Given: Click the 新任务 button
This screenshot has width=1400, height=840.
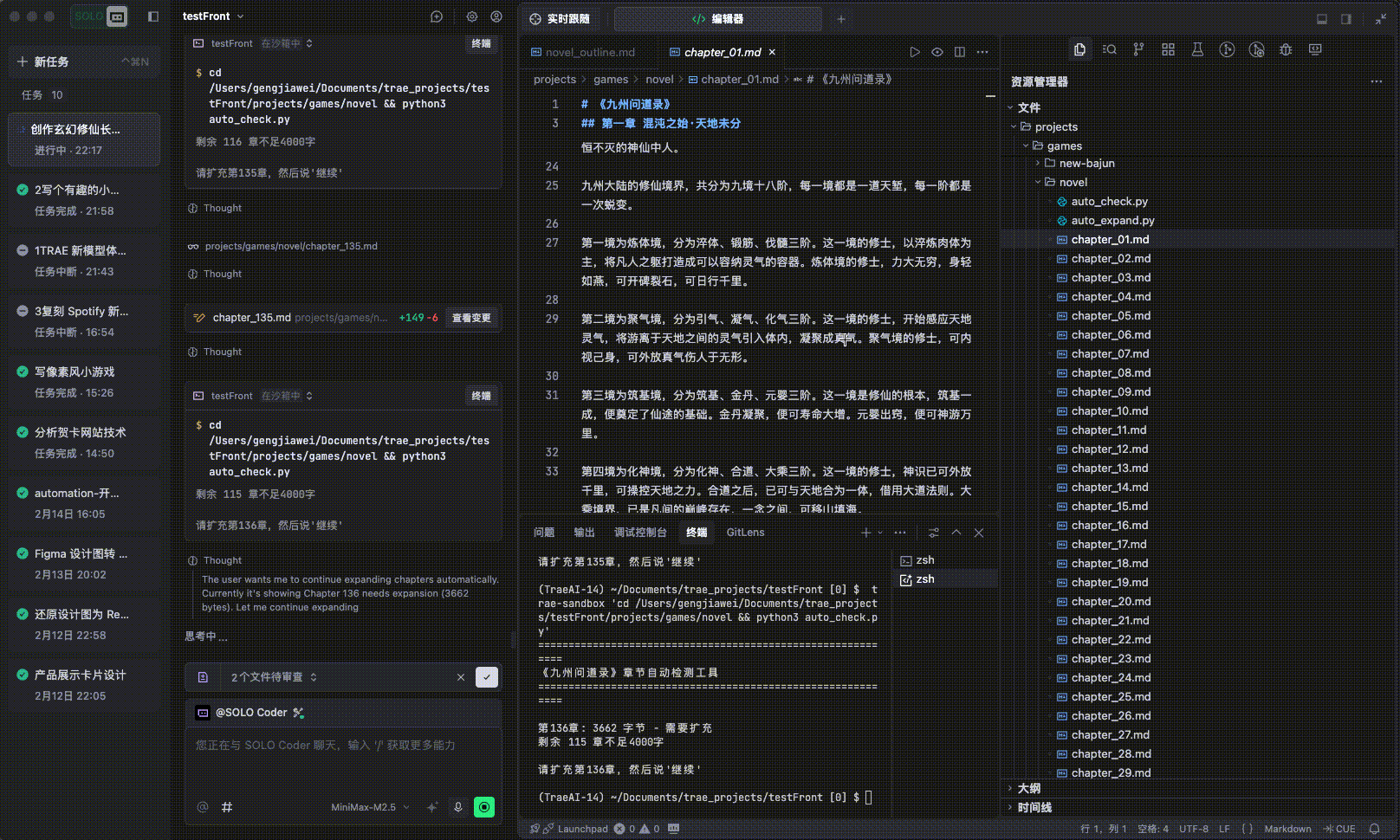Looking at the screenshot, I should 51,61.
